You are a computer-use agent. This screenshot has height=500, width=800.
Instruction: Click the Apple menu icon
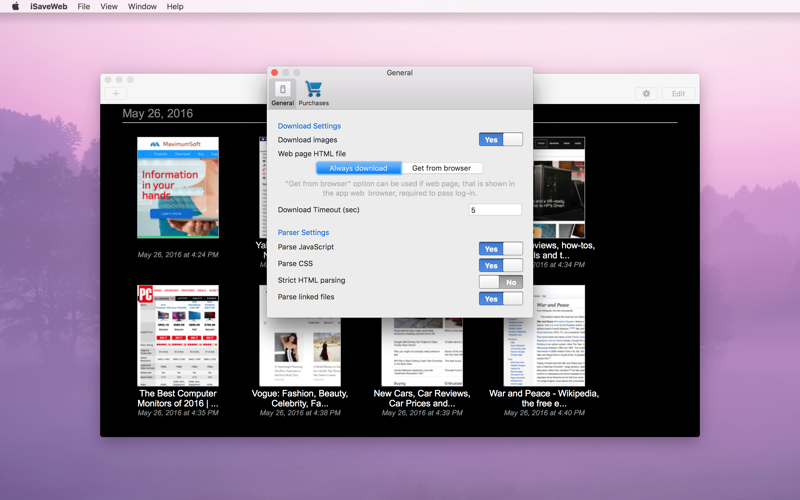click(15, 7)
